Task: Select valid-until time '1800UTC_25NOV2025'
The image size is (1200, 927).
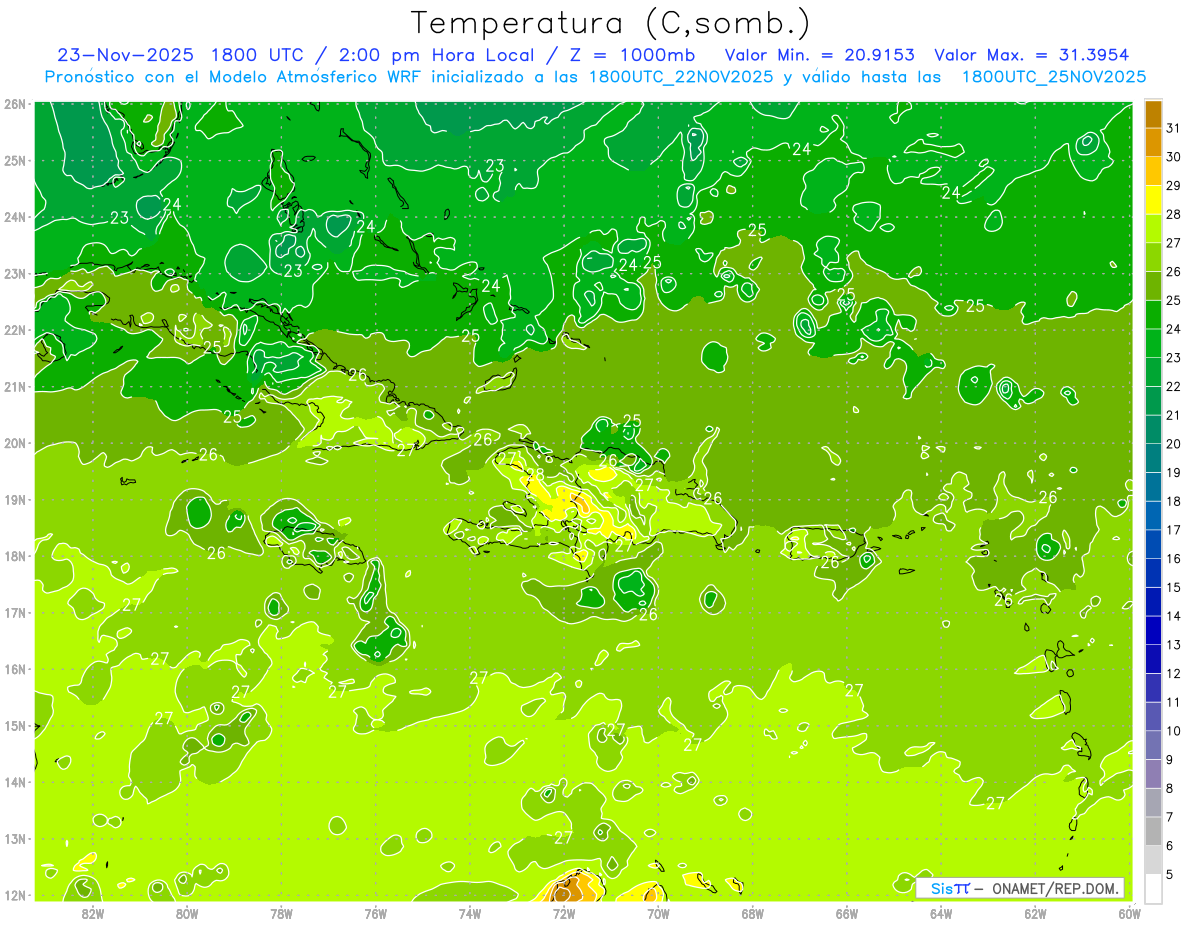Action: tap(1054, 77)
